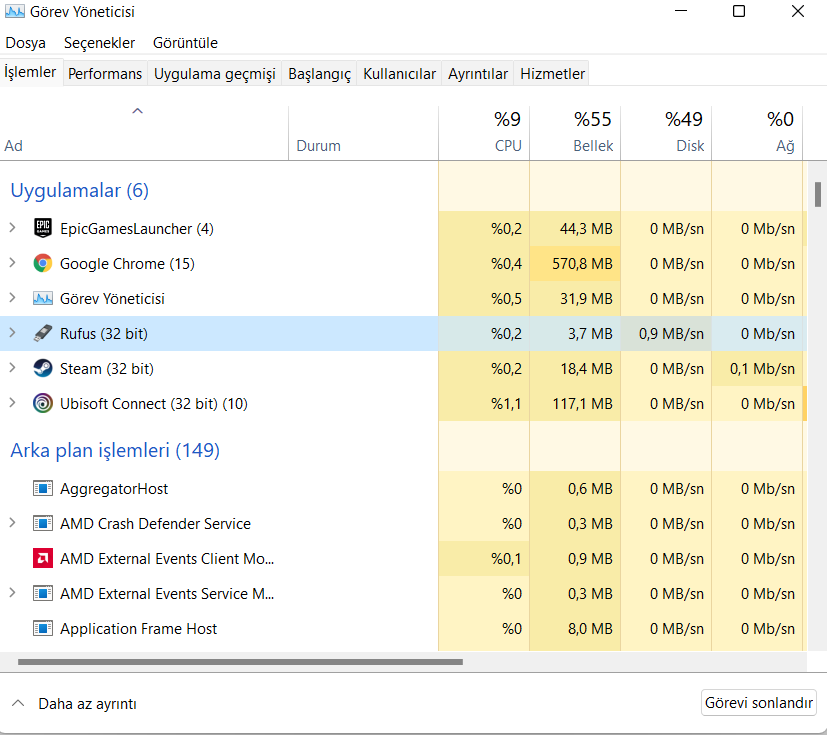Click the 8,0 MB memory cell

575,629
